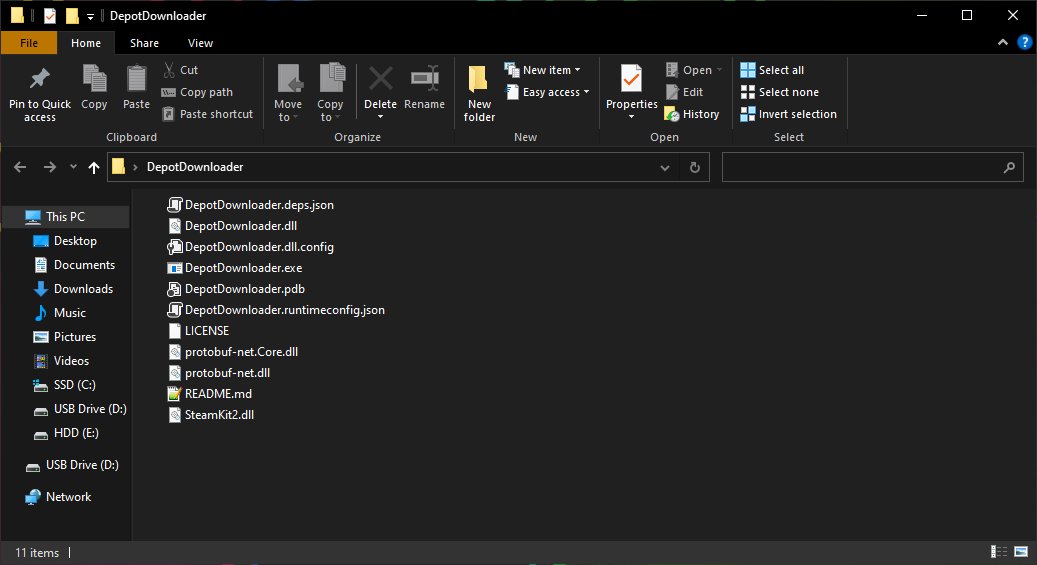Expand Delete options arrow
This screenshot has width=1037, height=565.
point(380,117)
